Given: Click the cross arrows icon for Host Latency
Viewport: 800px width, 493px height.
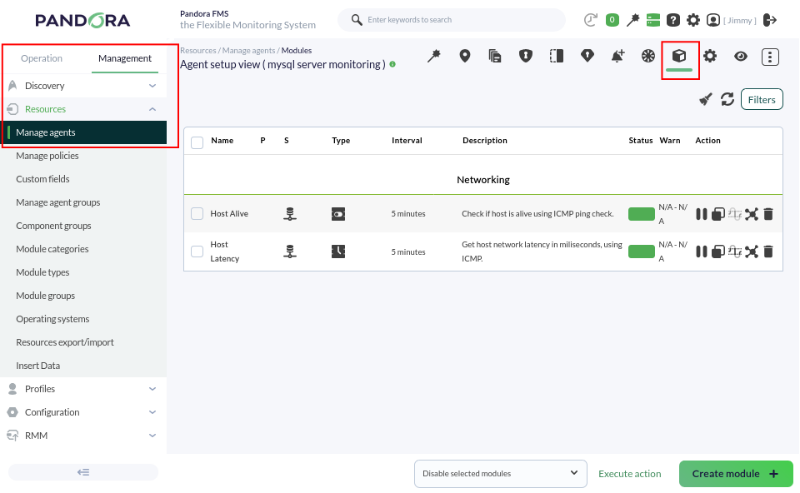Looking at the screenshot, I should click(751, 251).
